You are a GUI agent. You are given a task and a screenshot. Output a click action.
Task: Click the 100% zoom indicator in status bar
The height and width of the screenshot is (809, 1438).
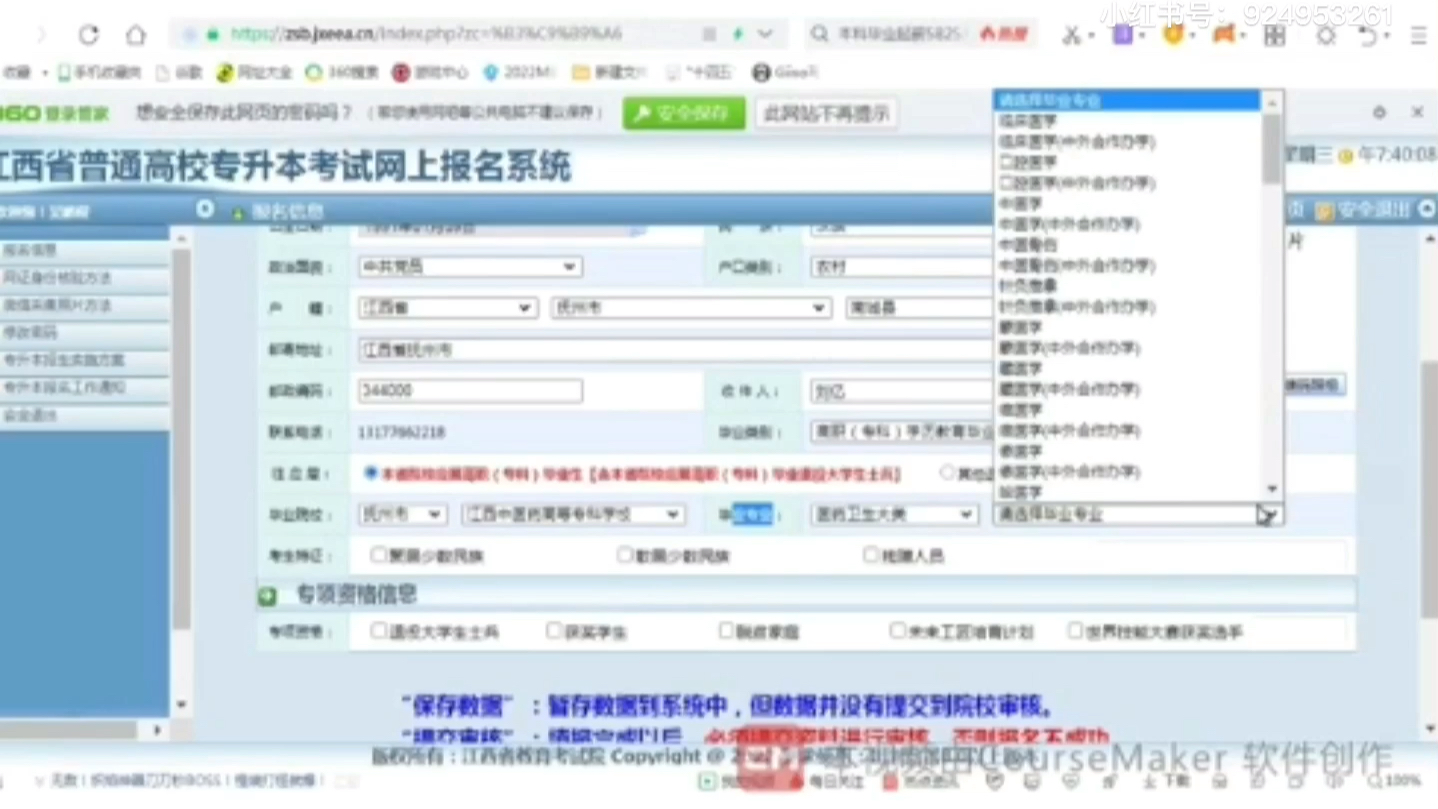pos(1396,781)
